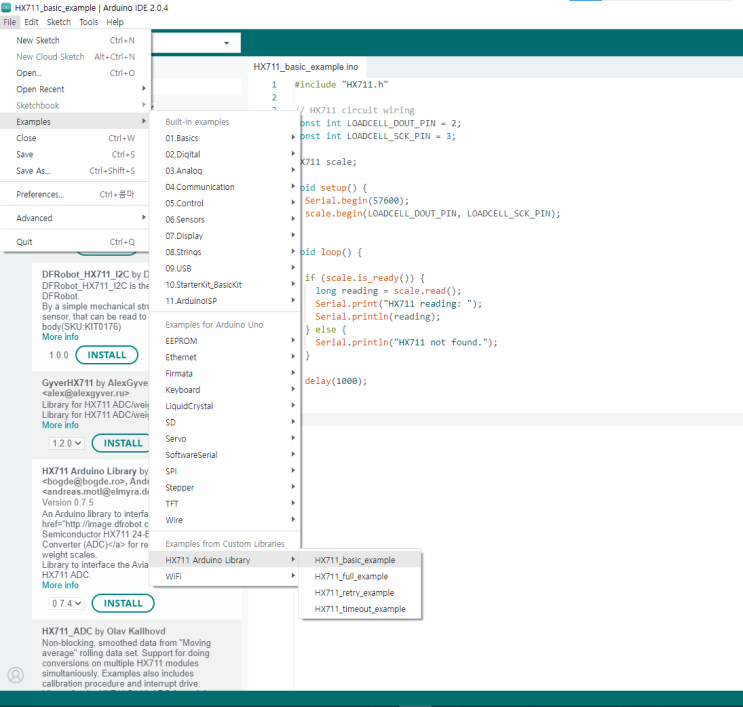
Task: Open More info link for GyverHX711
Action: point(60,425)
